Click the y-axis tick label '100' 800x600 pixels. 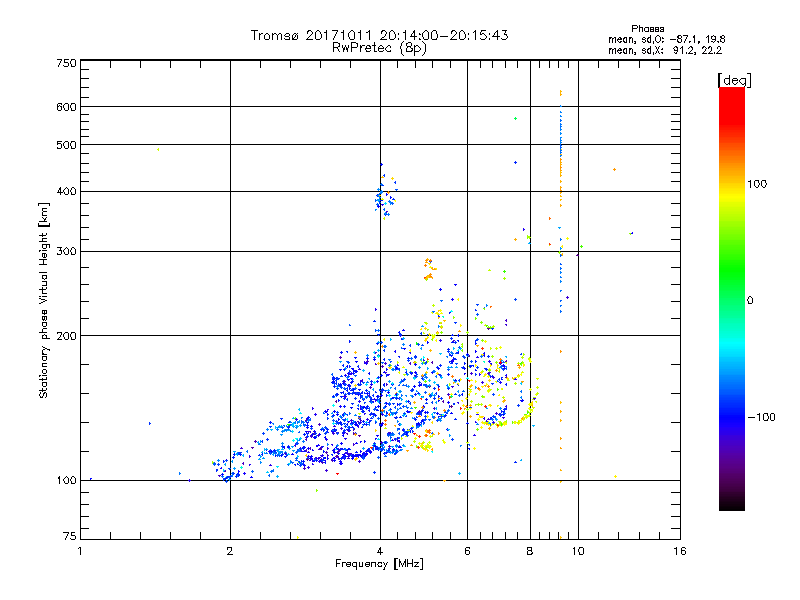coord(67,480)
